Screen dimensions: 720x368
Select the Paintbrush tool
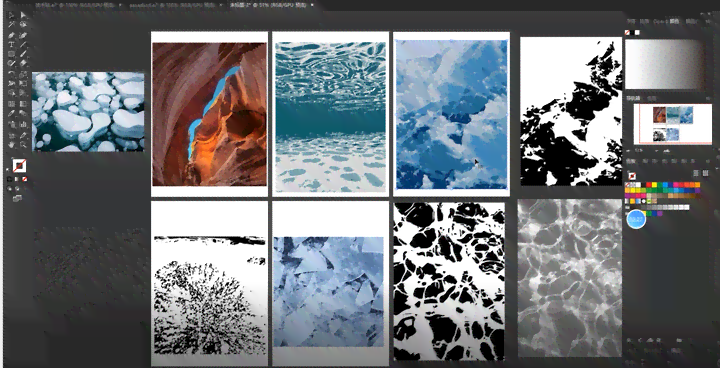point(23,54)
